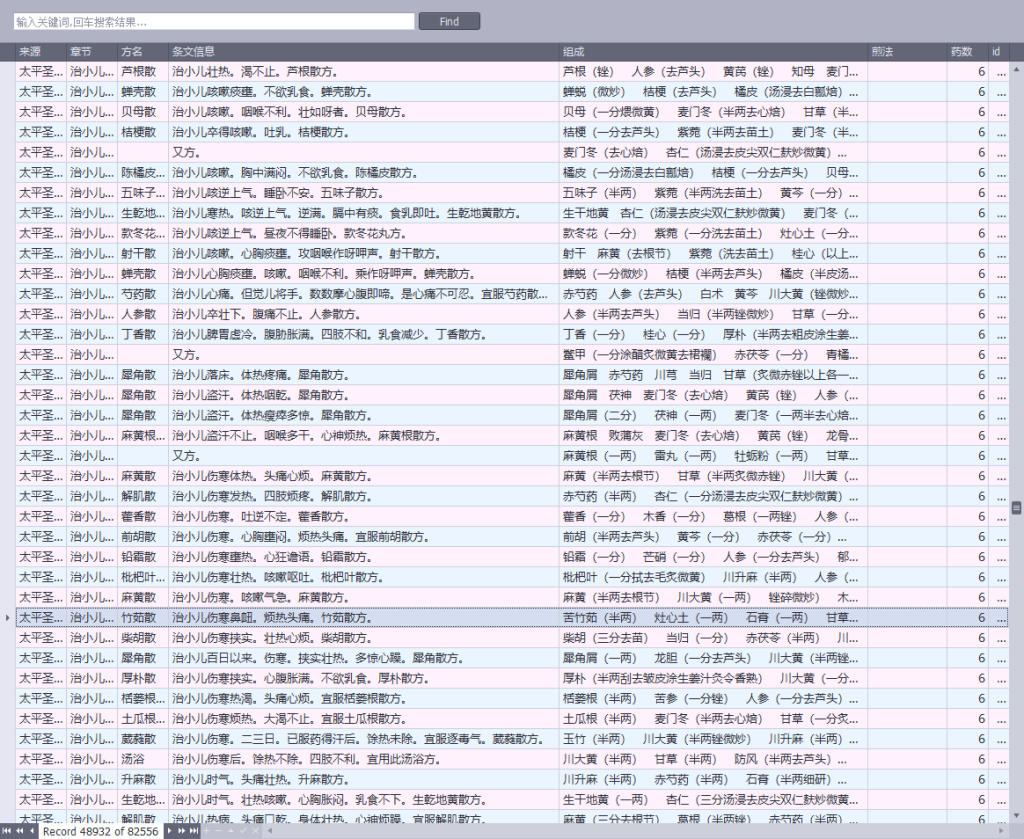Go to next record arrow
This screenshot has height=839, width=1024.
coord(169,831)
